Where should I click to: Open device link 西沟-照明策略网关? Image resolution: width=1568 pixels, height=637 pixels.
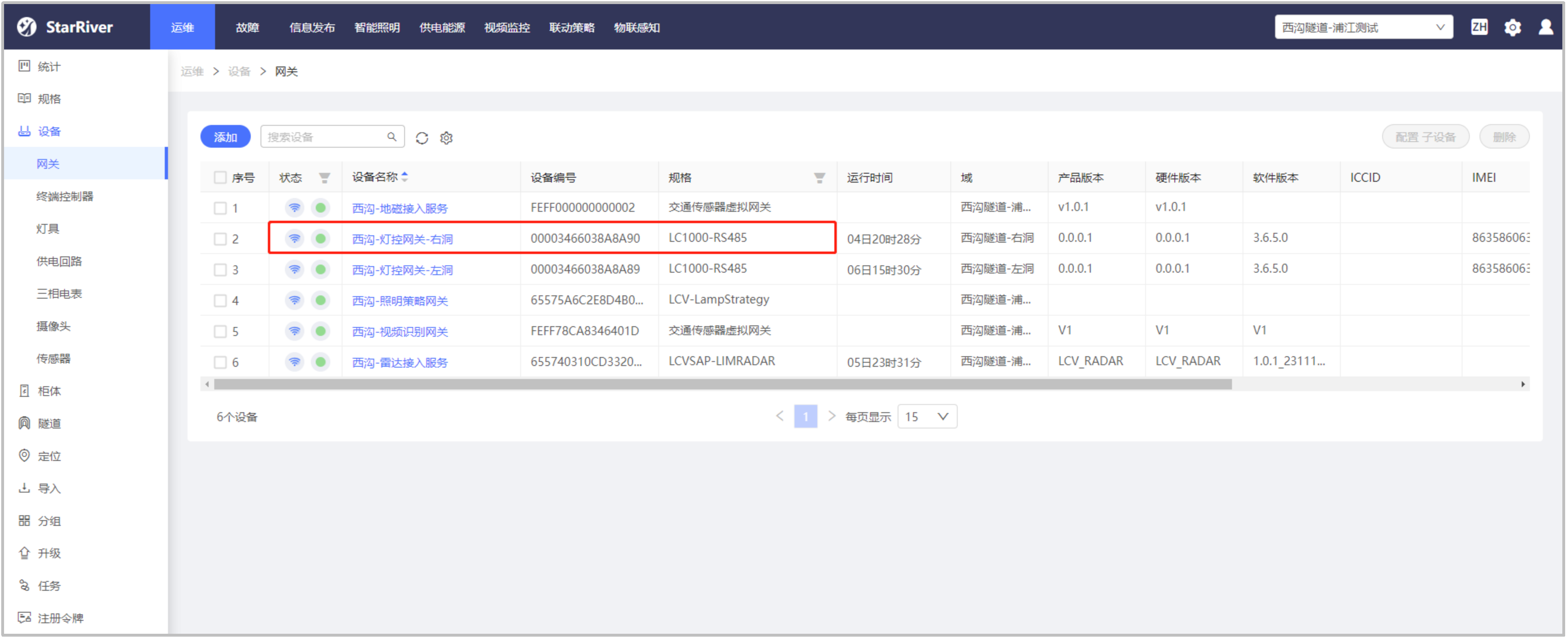point(400,301)
